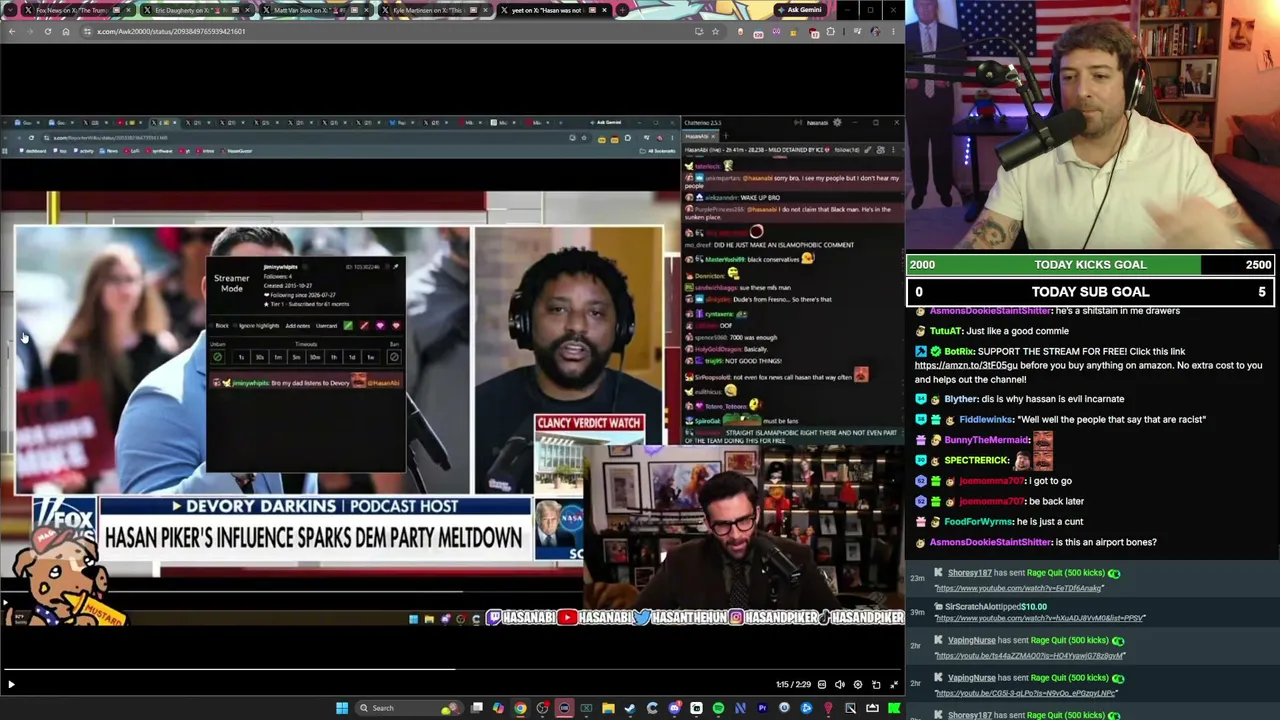
Task: Toggle picture-in-picture on the video player
Action: [876, 685]
